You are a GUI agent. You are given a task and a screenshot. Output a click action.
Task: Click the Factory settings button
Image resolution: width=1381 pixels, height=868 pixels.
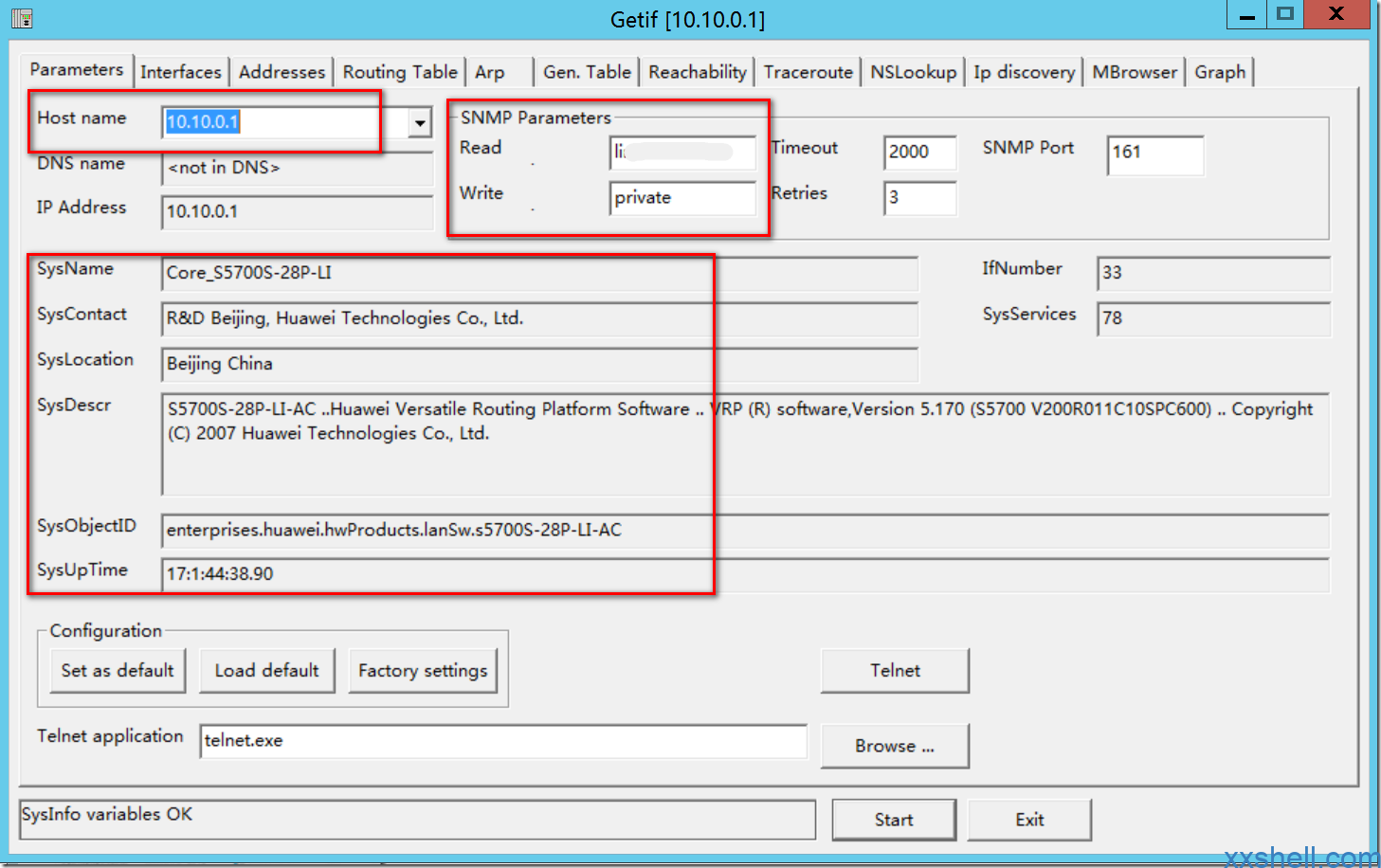point(423,671)
